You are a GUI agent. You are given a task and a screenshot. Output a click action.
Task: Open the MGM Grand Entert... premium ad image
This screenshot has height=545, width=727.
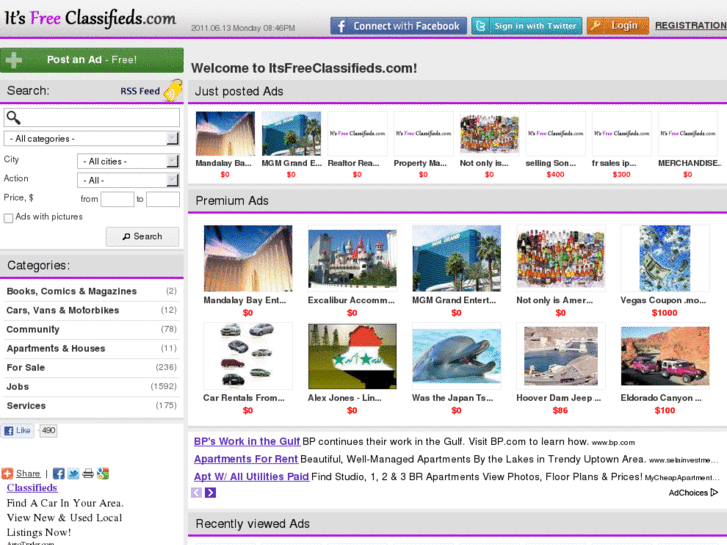[457, 258]
